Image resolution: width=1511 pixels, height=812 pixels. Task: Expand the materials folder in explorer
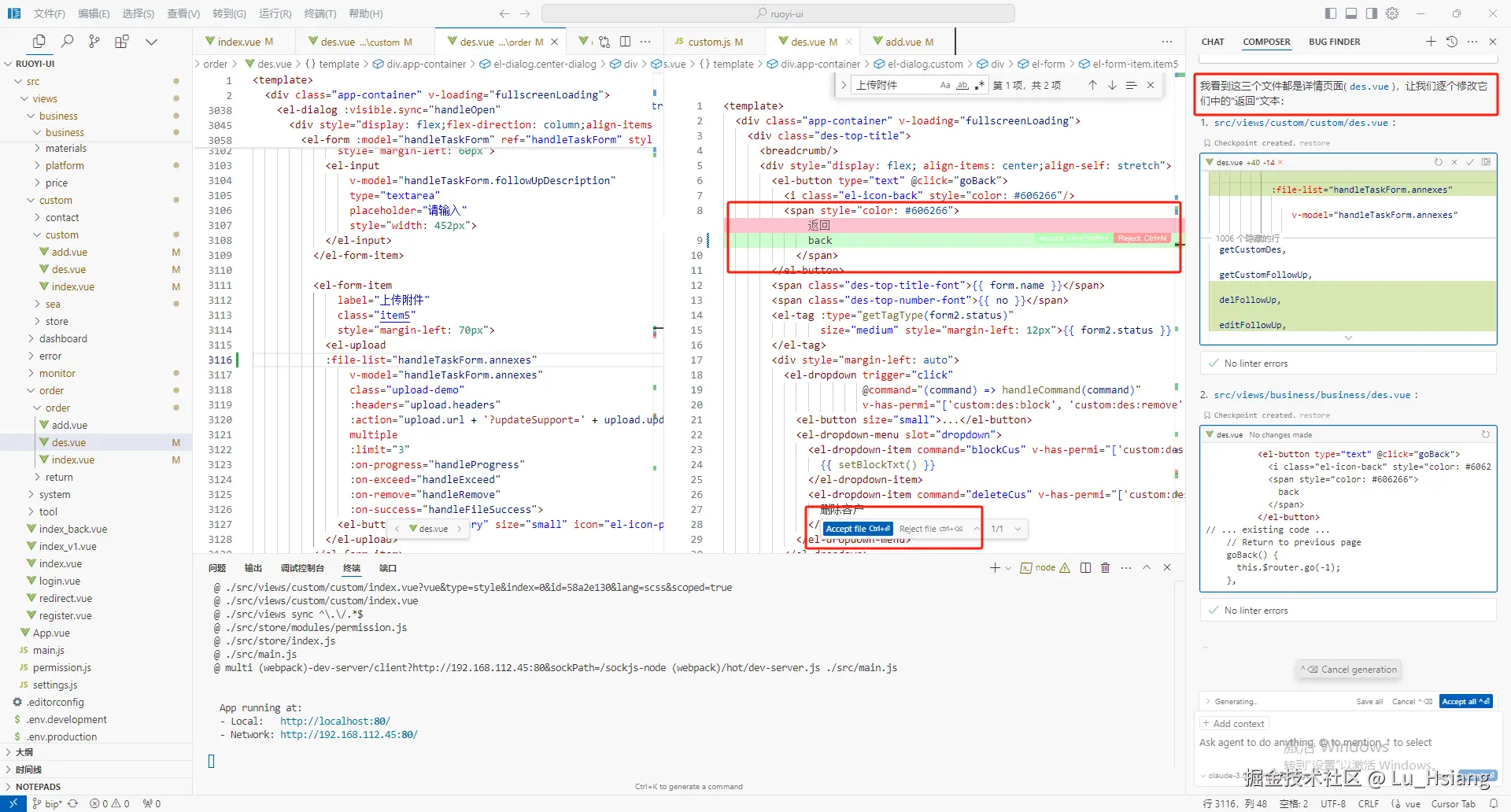coord(65,149)
